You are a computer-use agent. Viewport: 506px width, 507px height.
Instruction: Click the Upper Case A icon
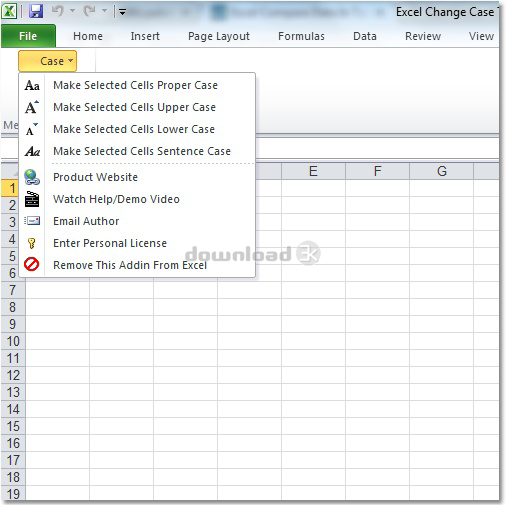32,107
